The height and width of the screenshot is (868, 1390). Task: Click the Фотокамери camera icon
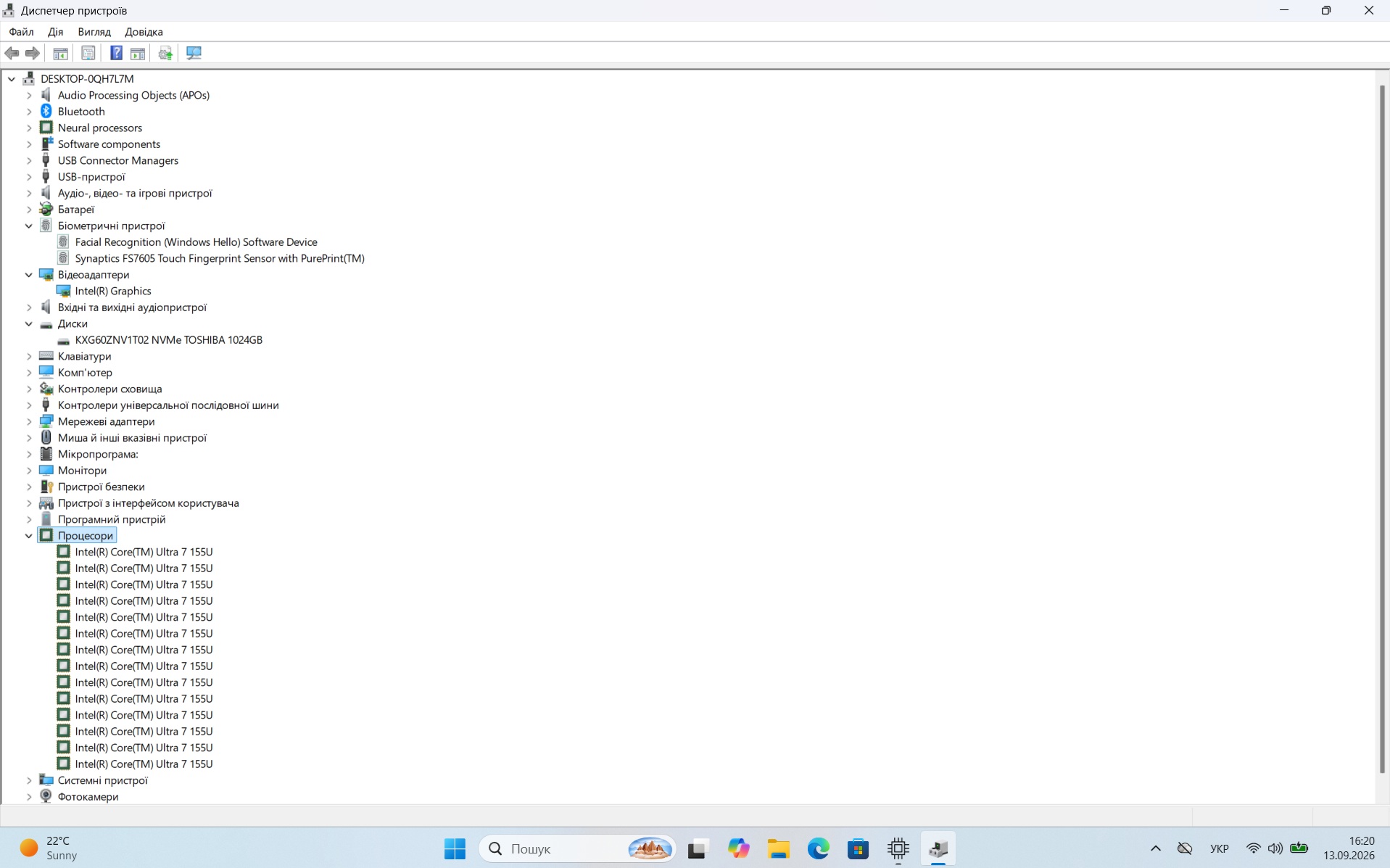pyautogui.click(x=46, y=796)
